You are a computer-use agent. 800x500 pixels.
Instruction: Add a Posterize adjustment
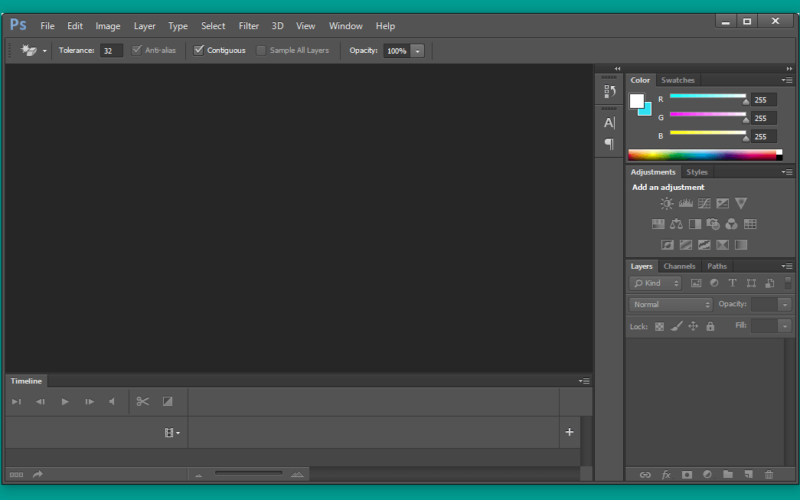point(686,245)
